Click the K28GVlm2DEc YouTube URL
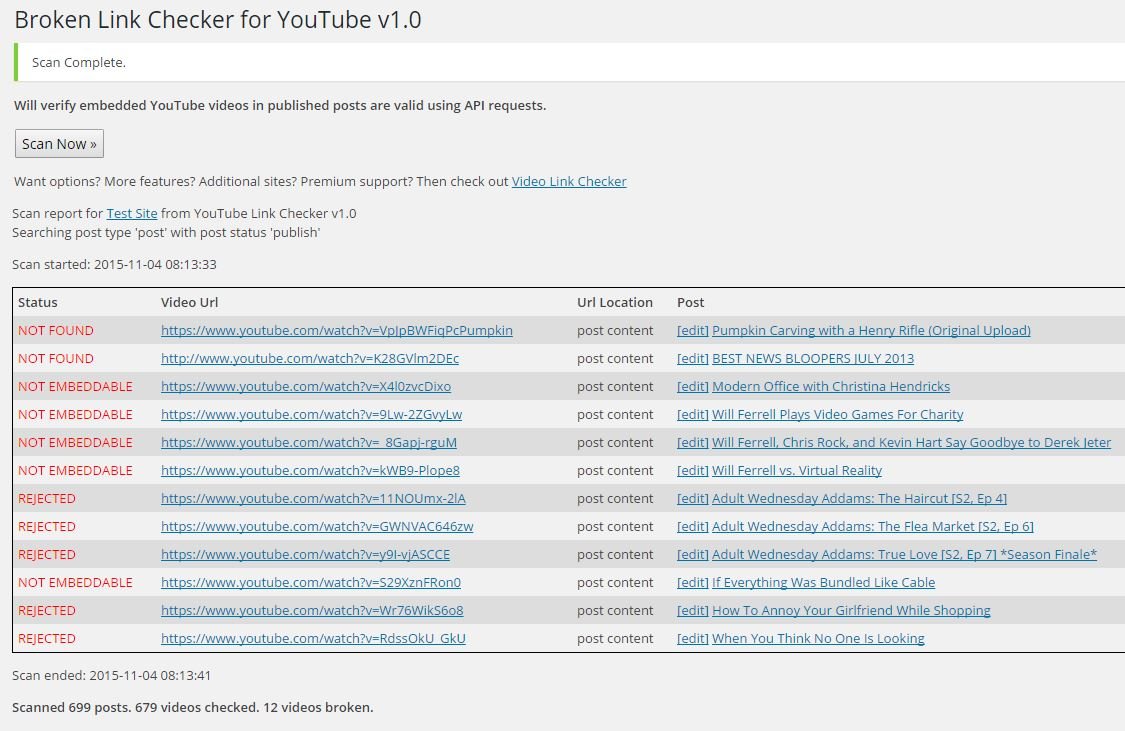This screenshot has width=1125, height=731. coord(309,359)
